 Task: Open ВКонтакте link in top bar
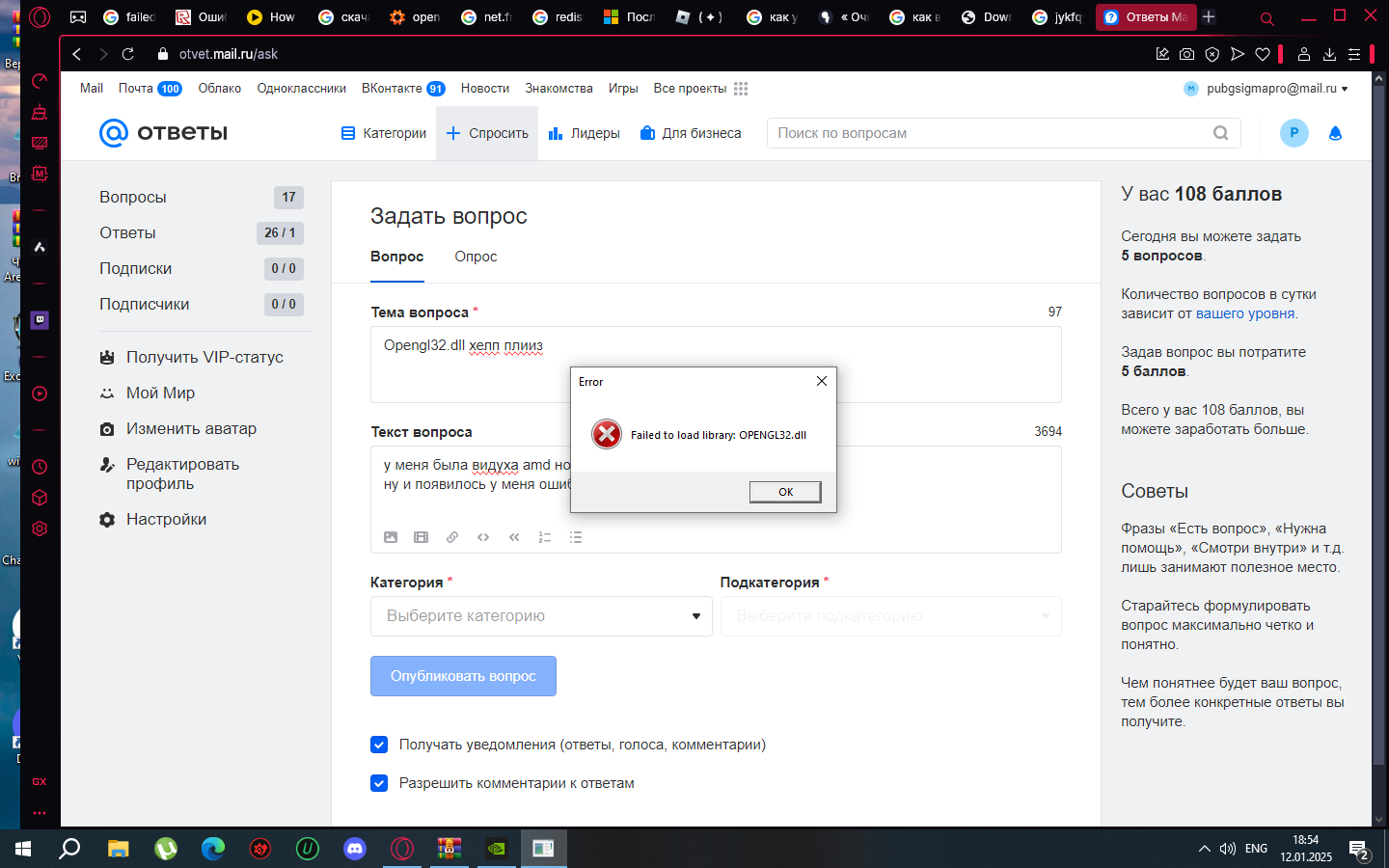(392, 89)
